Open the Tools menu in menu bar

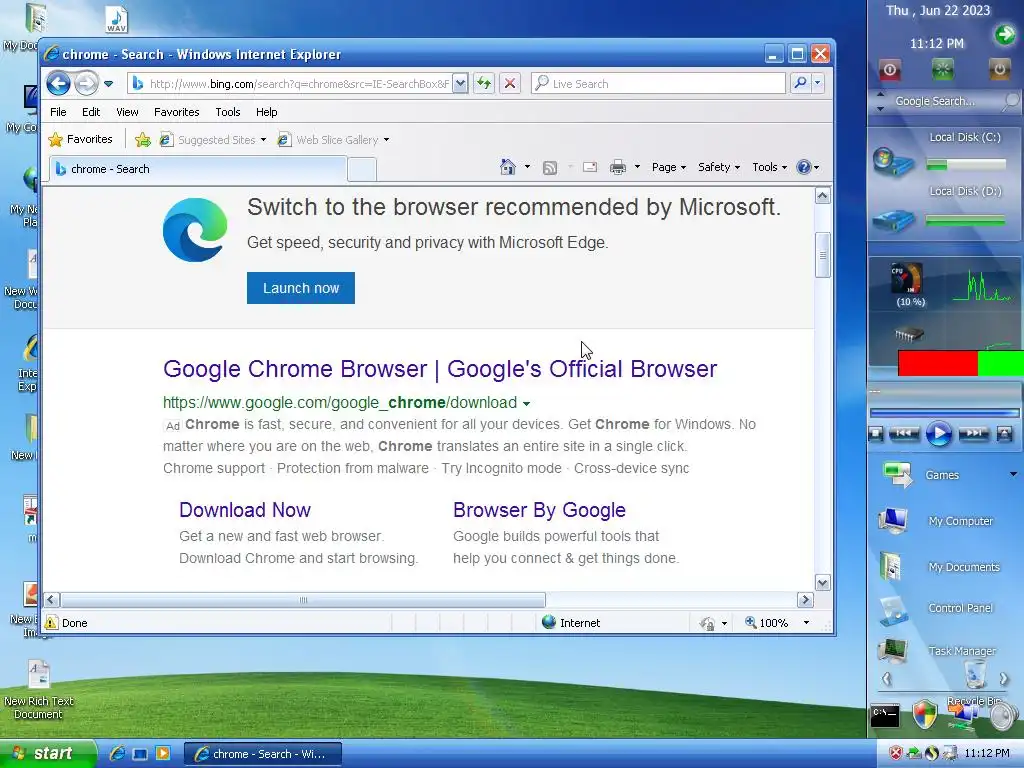[x=228, y=112]
